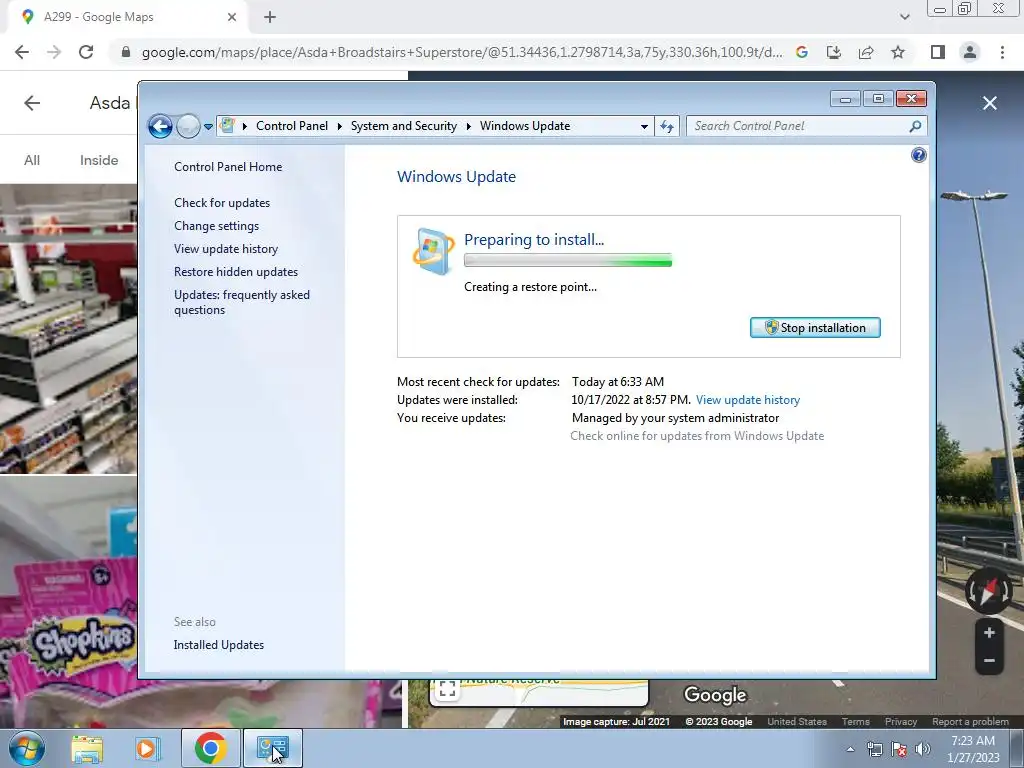Open Privacy link in Maps footer
1024x768 pixels.
pos(901,722)
